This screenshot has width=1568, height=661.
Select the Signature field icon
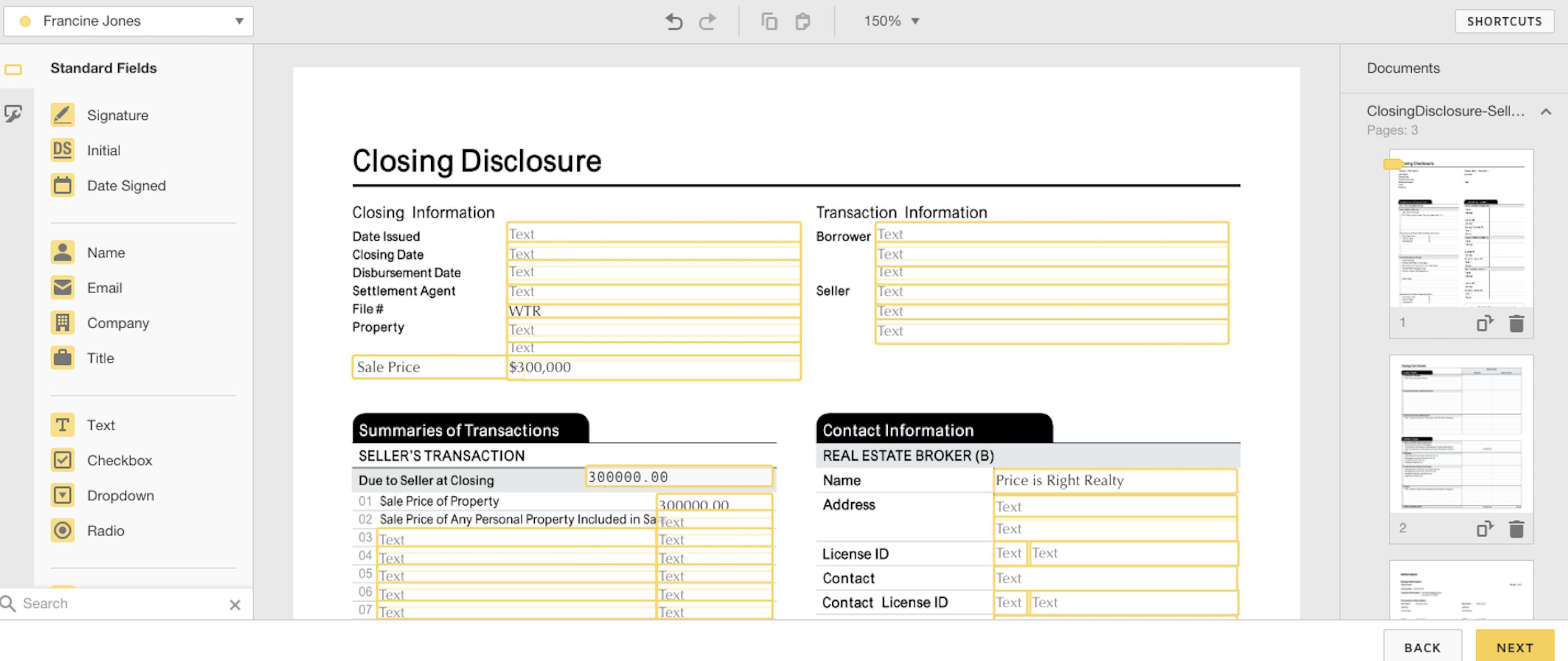[x=62, y=115]
